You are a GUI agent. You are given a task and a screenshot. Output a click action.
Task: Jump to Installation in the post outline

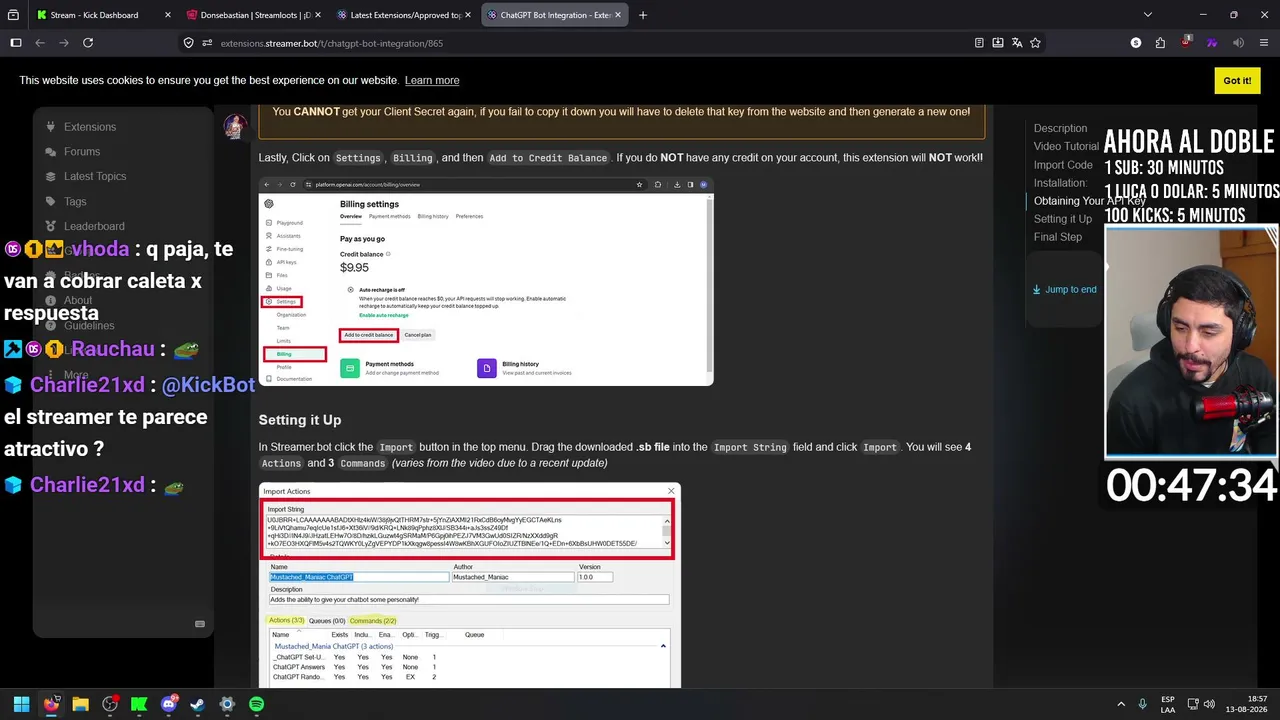pyautogui.click(x=1060, y=183)
